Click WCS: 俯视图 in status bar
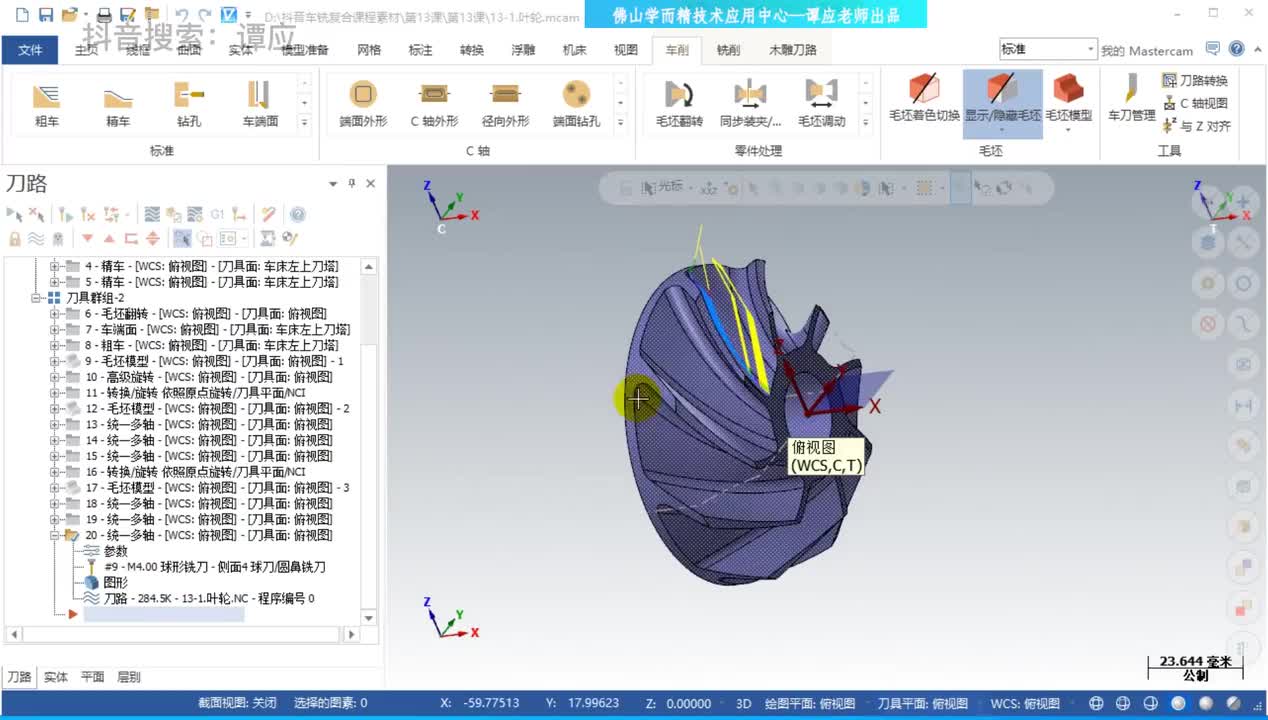The height and width of the screenshot is (720, 1268). 1025,703
